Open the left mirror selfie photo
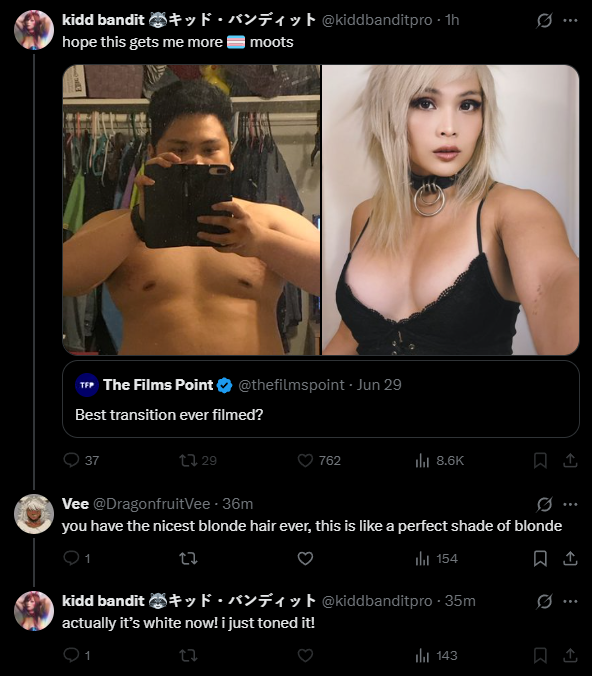592x676 pixels. pos(191,210)
